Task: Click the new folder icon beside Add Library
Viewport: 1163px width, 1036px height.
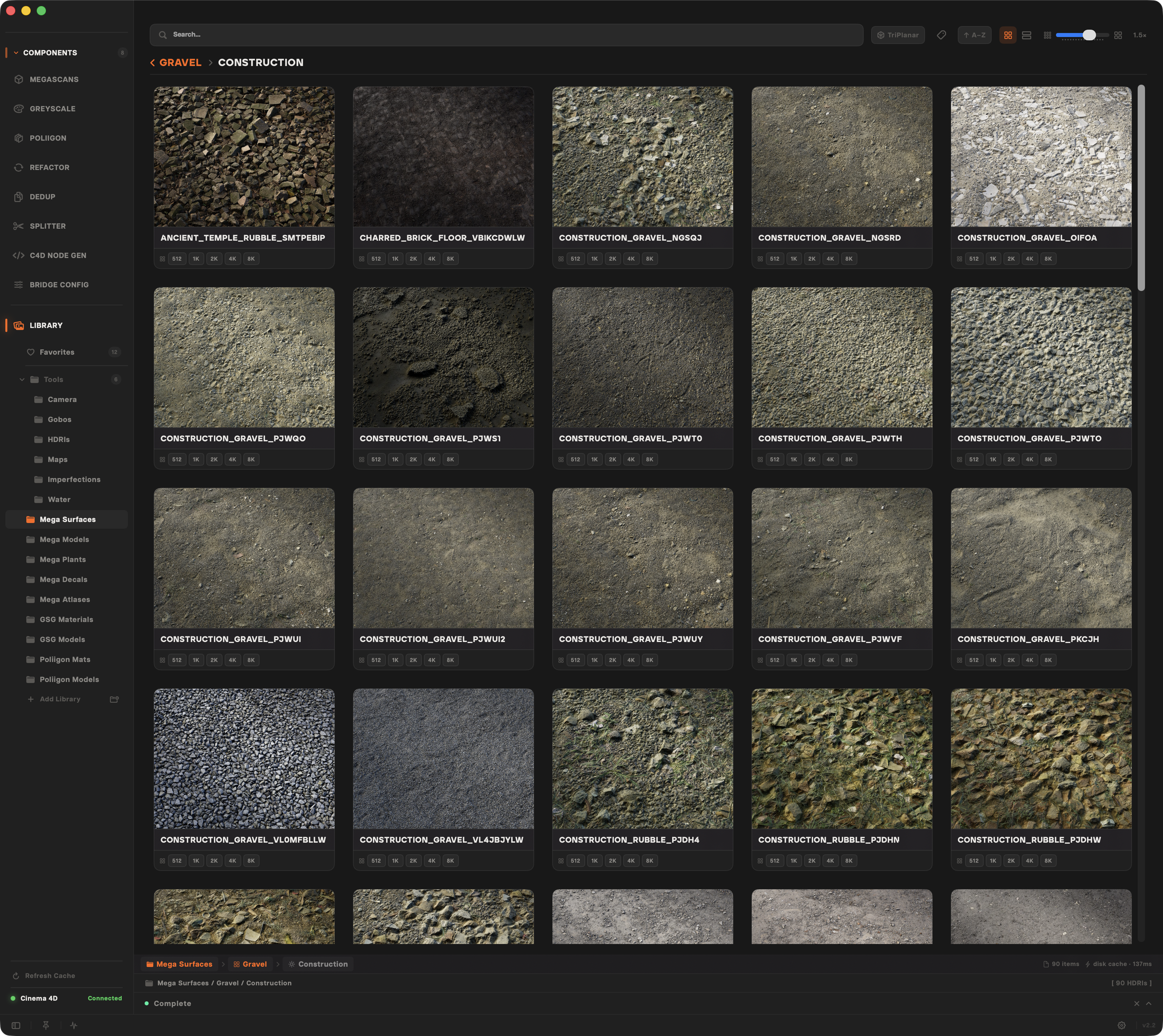Action: (x=114, y=699)
